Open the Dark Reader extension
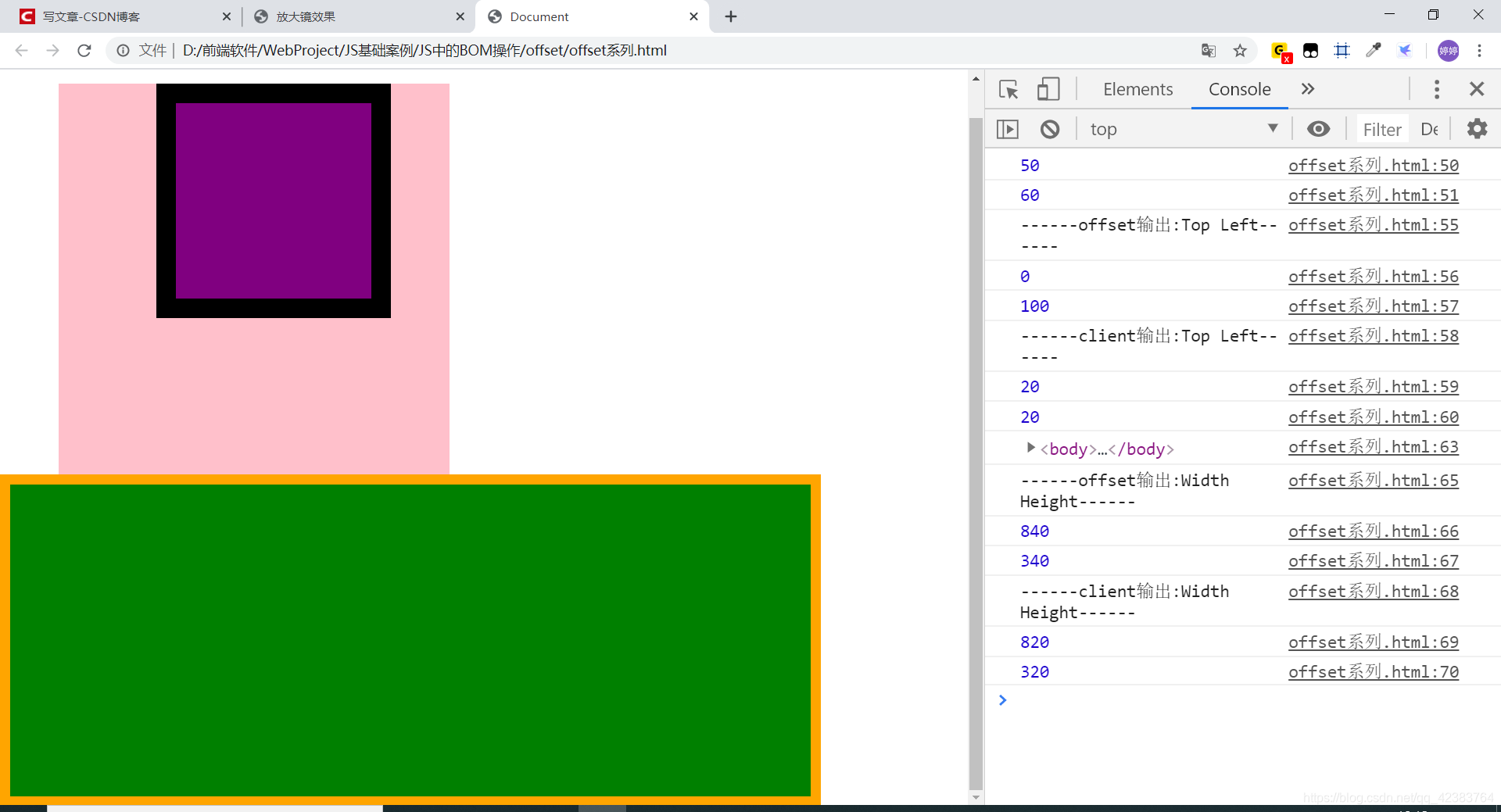 1312,50
